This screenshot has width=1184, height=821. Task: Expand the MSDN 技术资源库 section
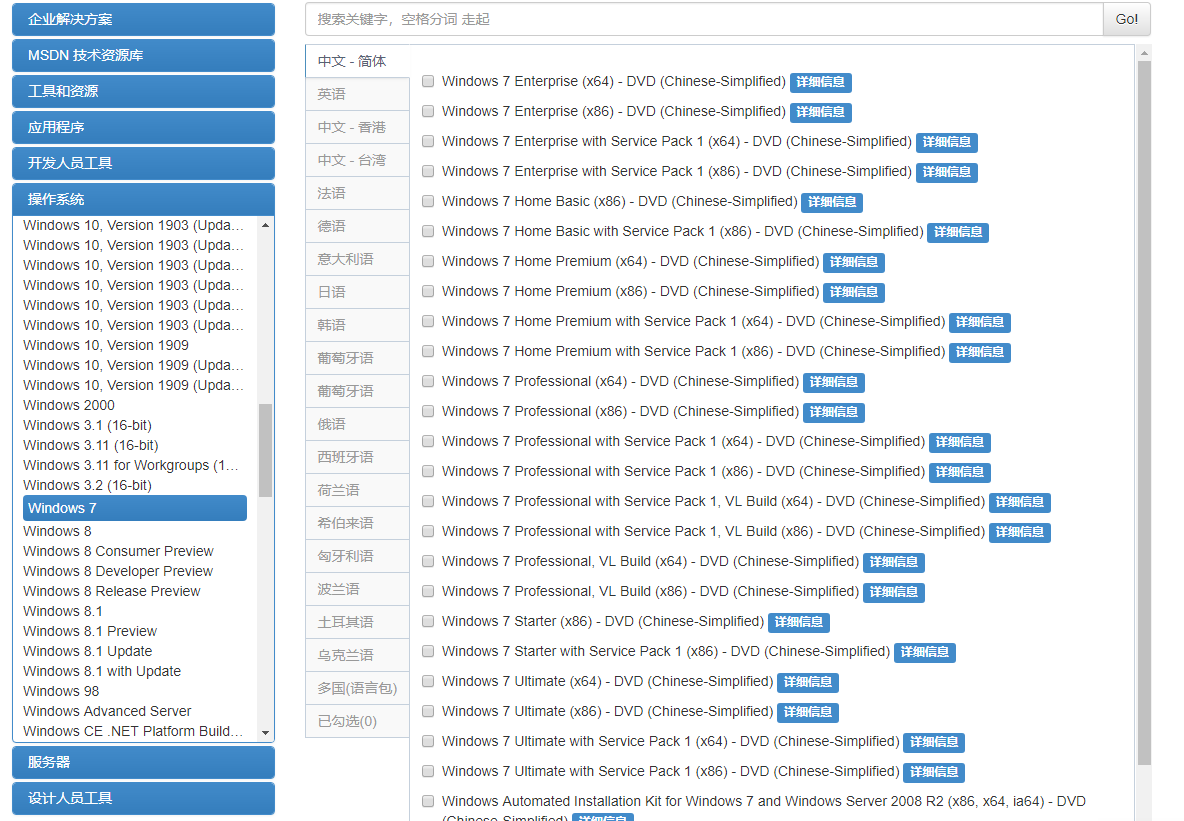pos(143,55)
